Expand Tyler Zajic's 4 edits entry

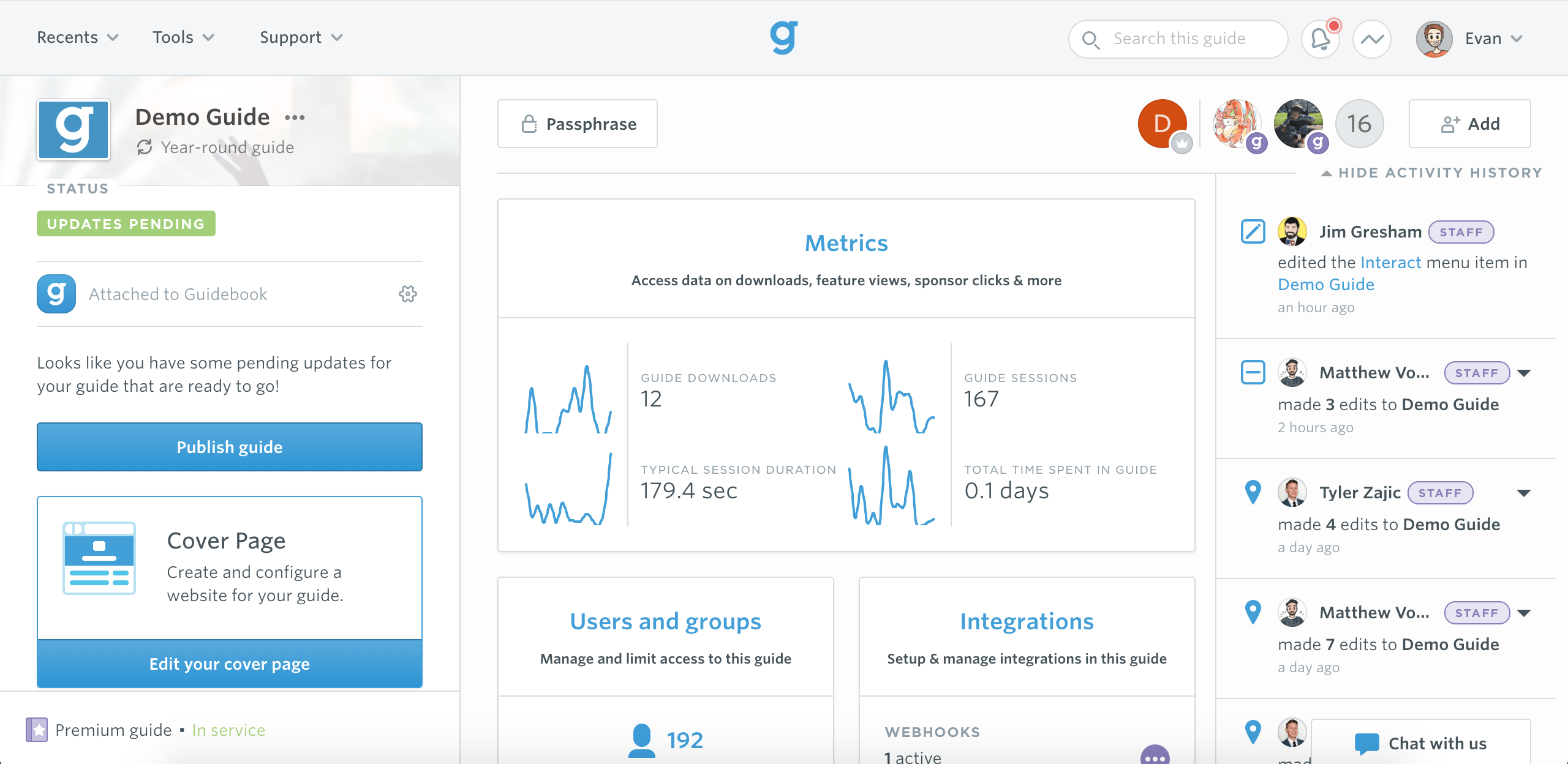point(1524,493)
